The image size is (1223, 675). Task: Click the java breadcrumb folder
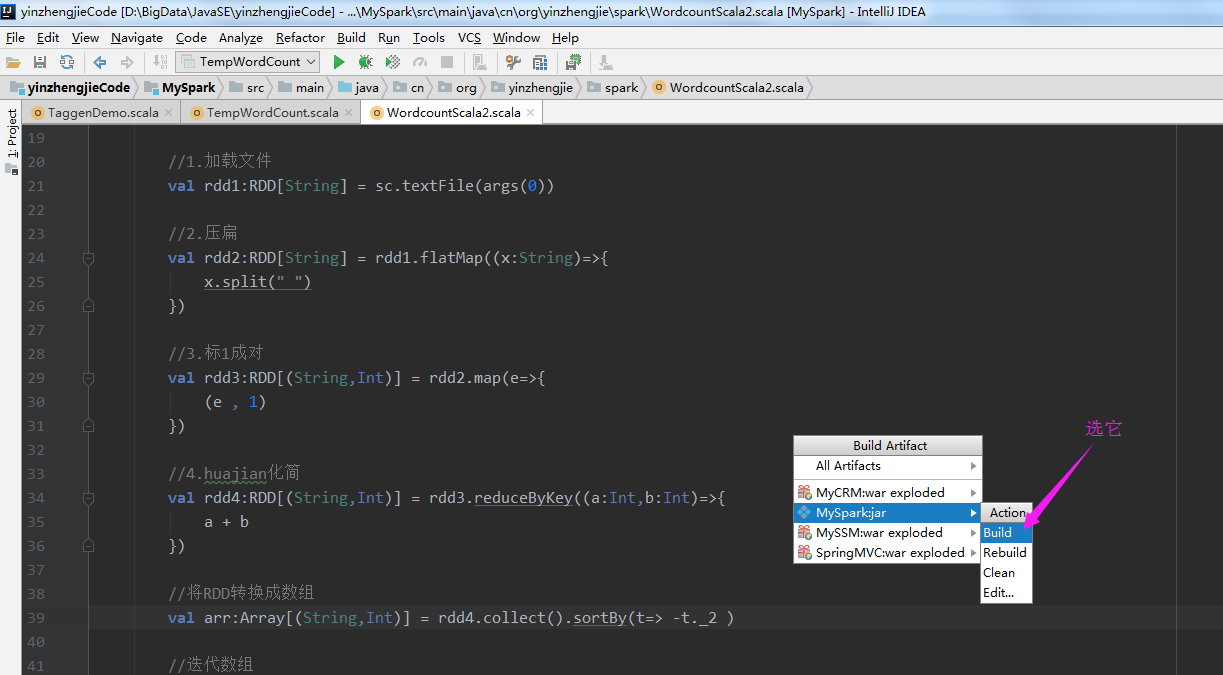[x=359, y=87]
